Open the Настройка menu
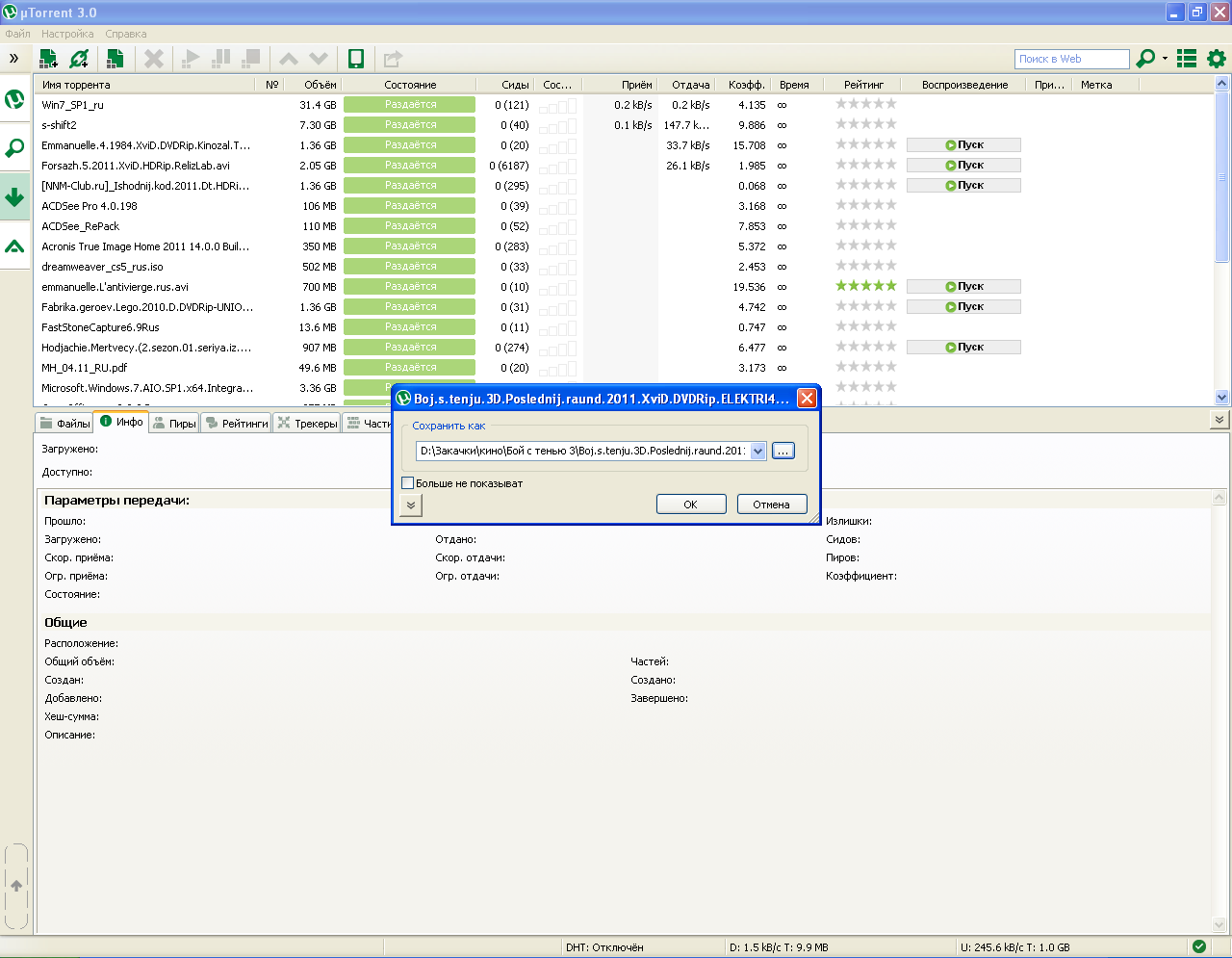Image resolution: width=1232 pixels, height=958 pixels. pos(67,34)
